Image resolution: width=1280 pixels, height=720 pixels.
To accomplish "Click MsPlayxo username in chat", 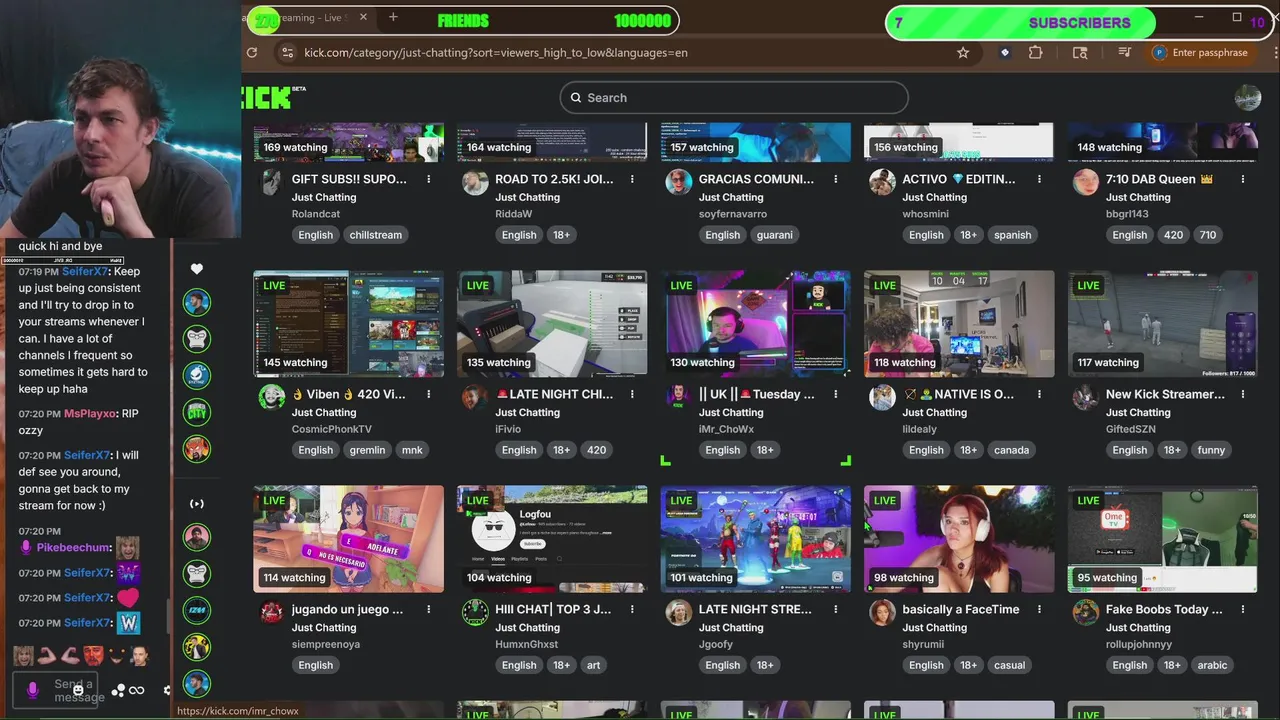I will tap(90, 414).
